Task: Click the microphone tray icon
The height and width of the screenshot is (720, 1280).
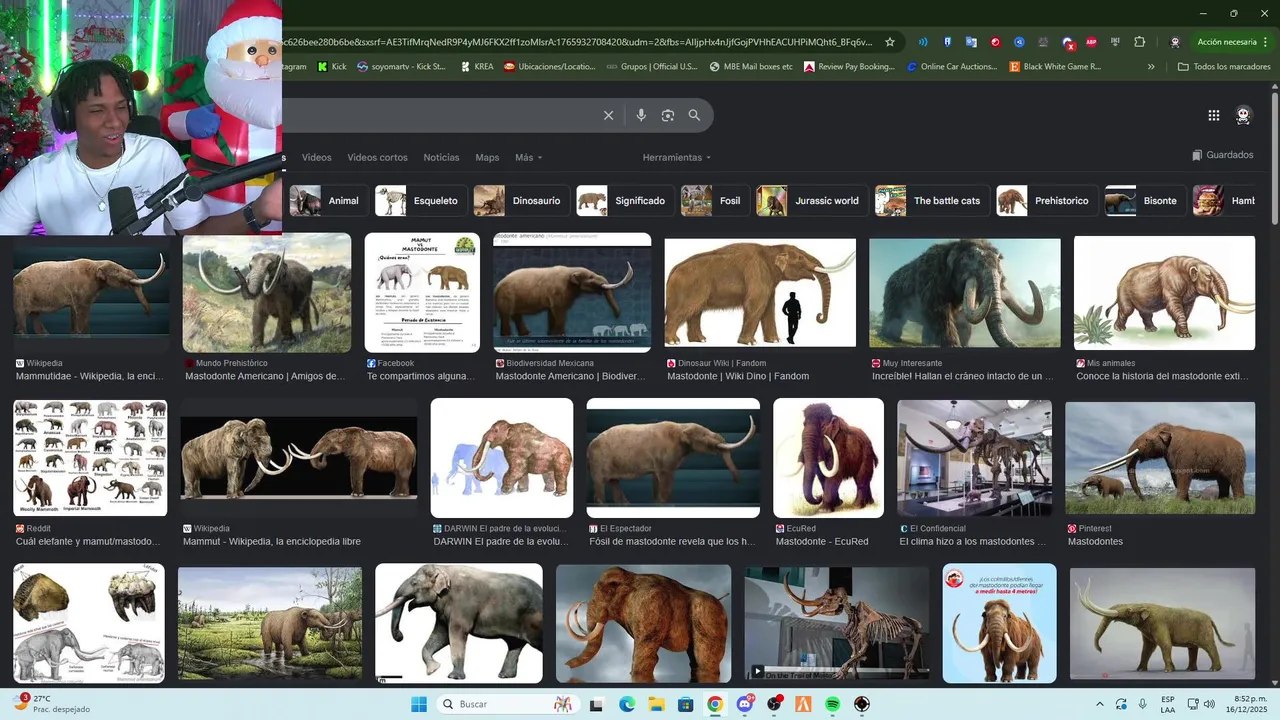Action: tap(1142, 704)
